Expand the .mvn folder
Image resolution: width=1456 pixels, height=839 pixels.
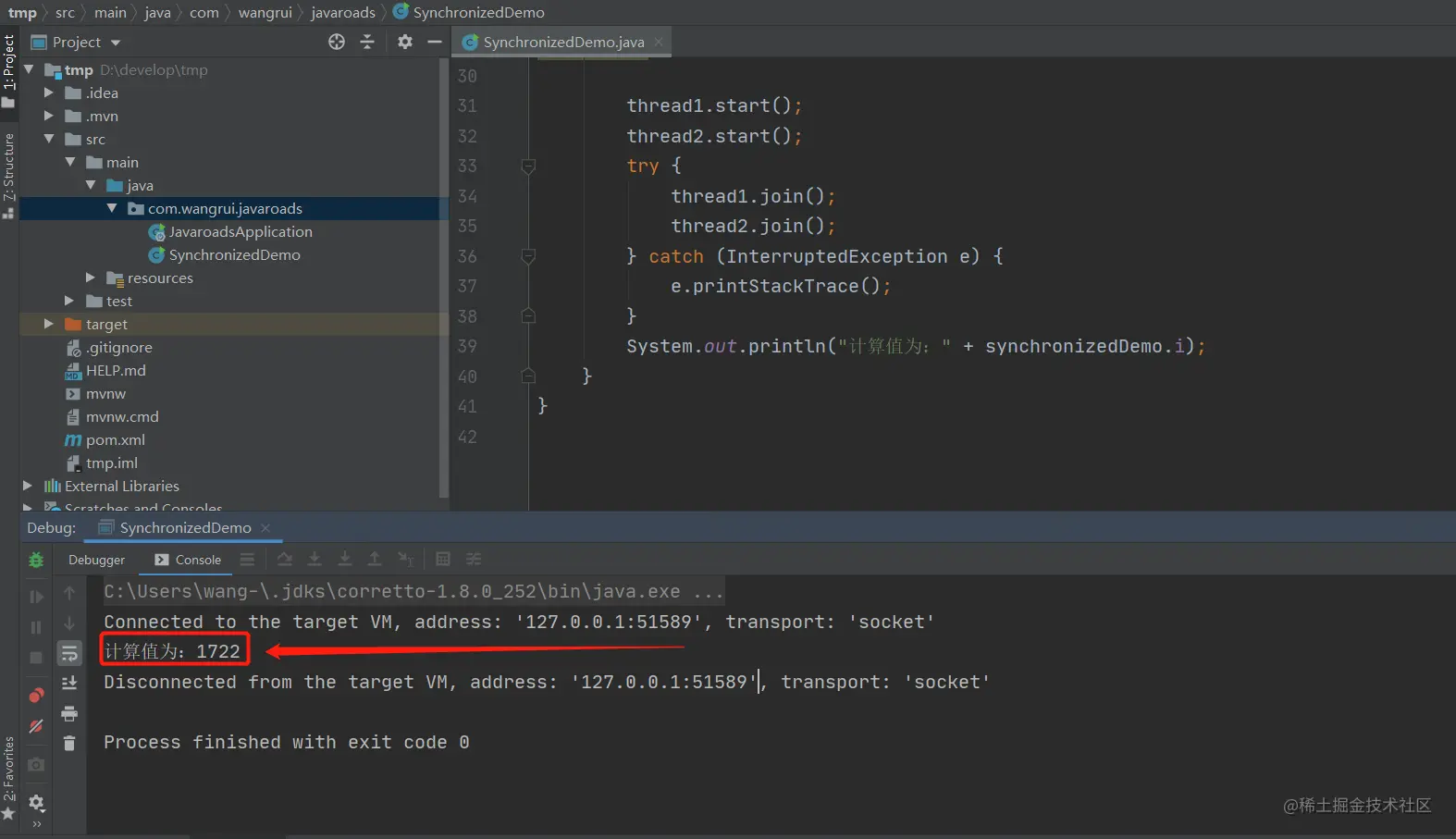pos(49,116)
